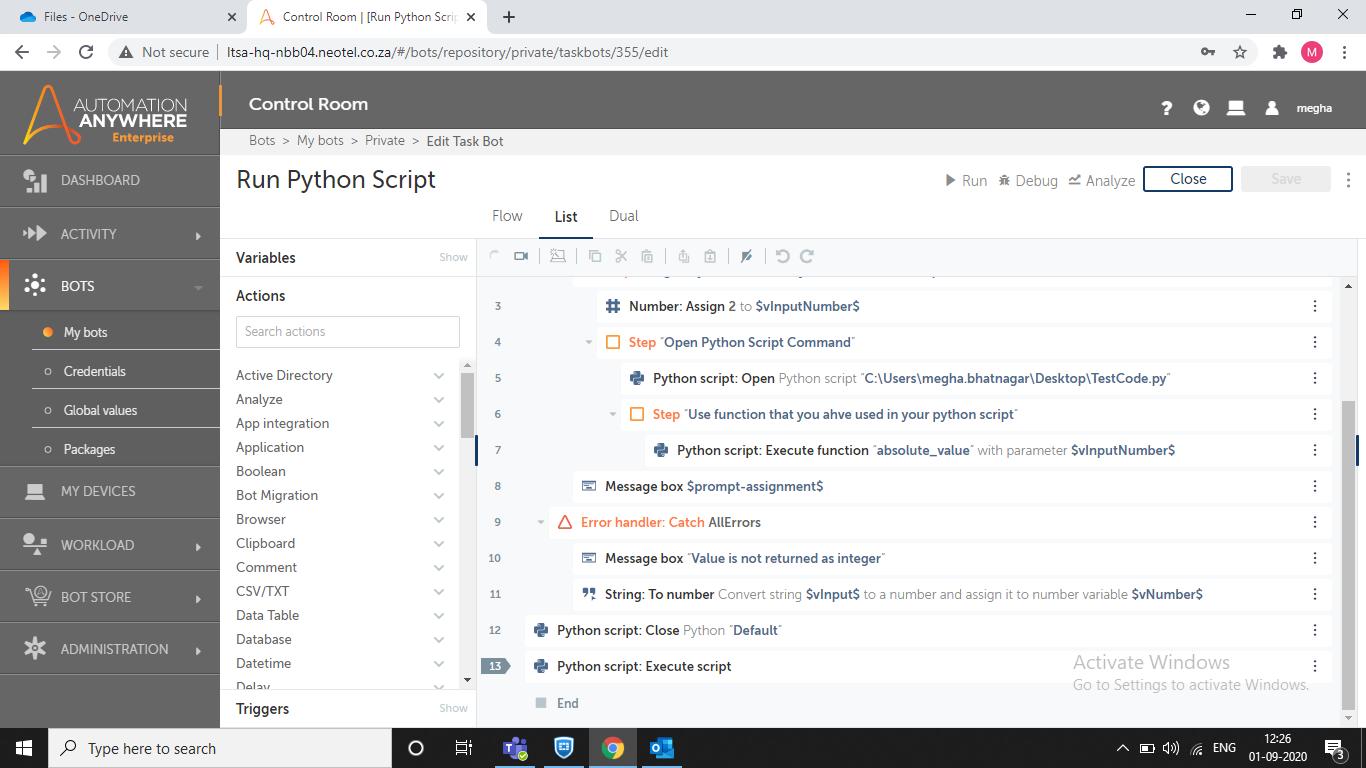
Task: Click 'My bots' breadcrumb link
Action: 320,141
